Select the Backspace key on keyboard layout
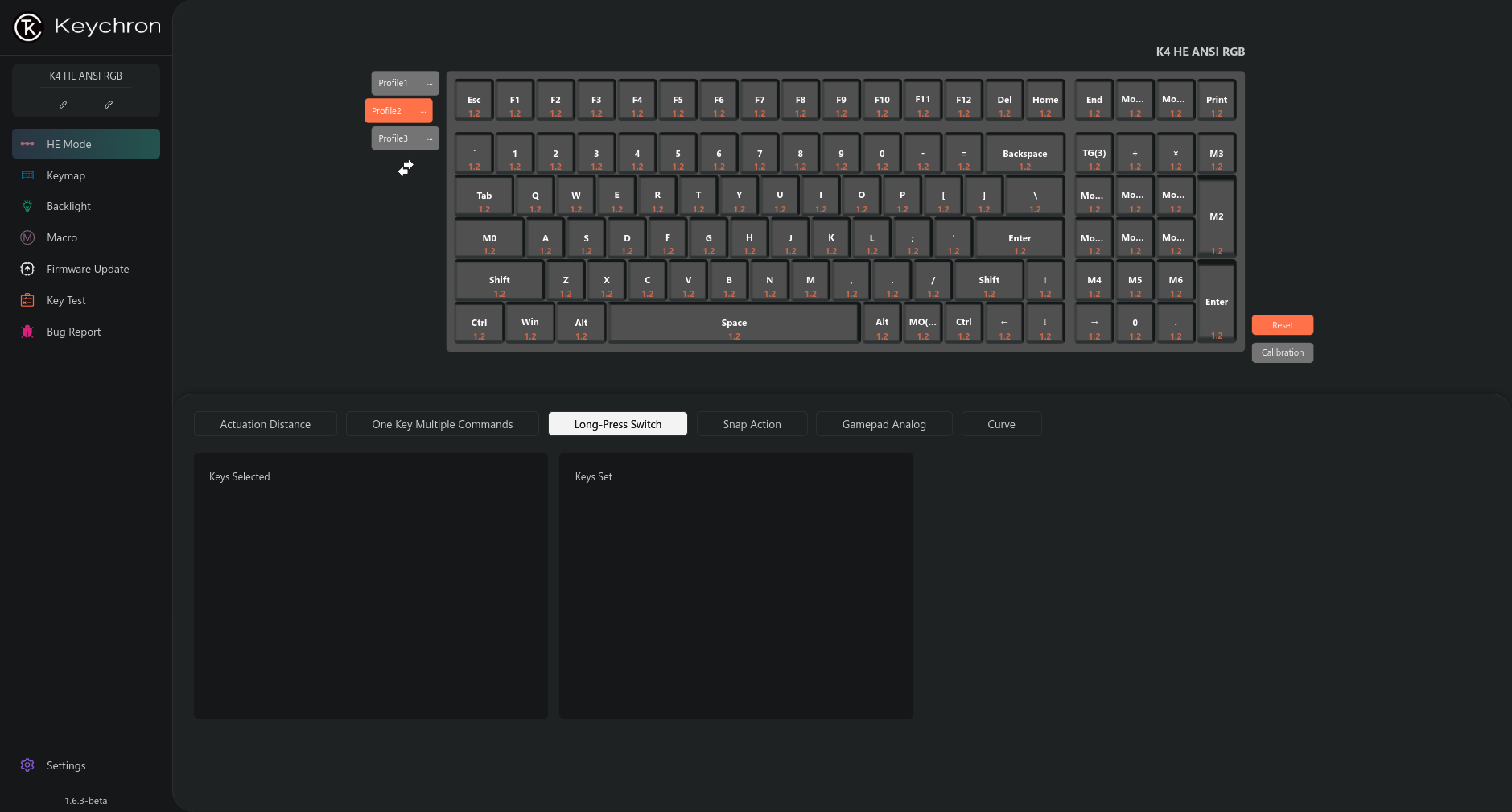The width and height of the screenshot is (1512, 812). click(1024, 154)
